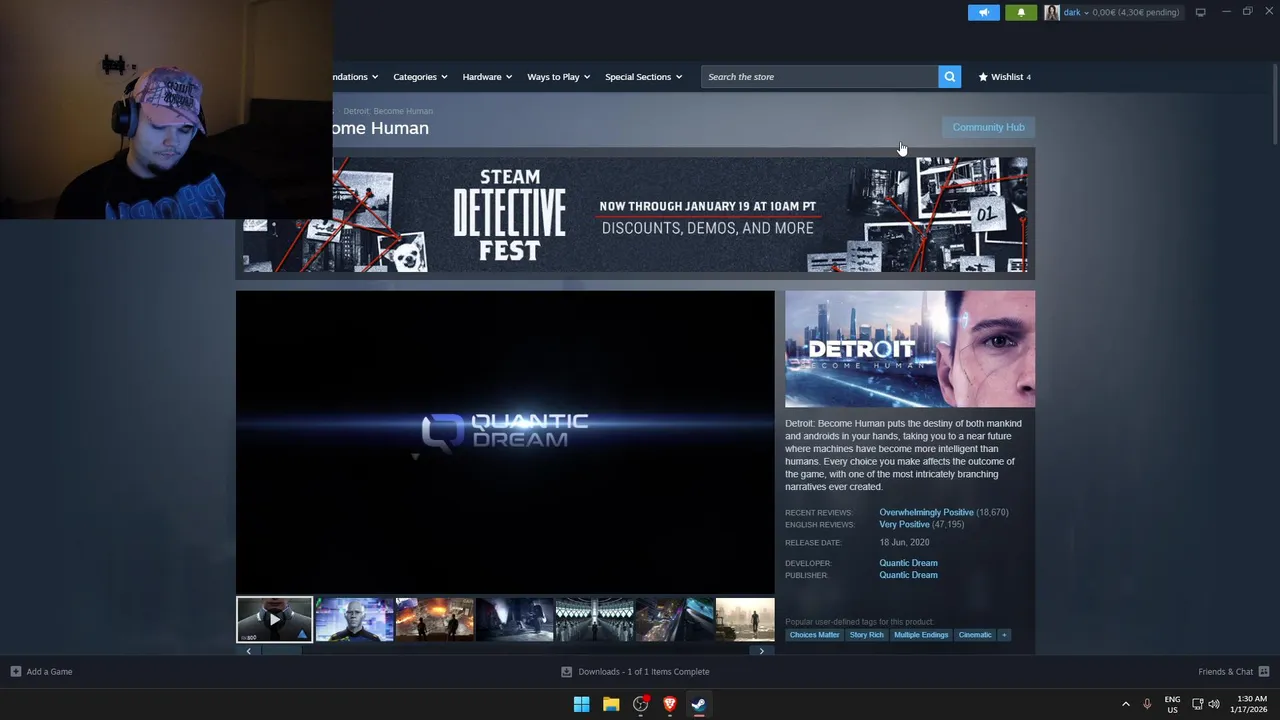Open the Windows Start menu
The image size is (1280, 720).
pos(581,704)
